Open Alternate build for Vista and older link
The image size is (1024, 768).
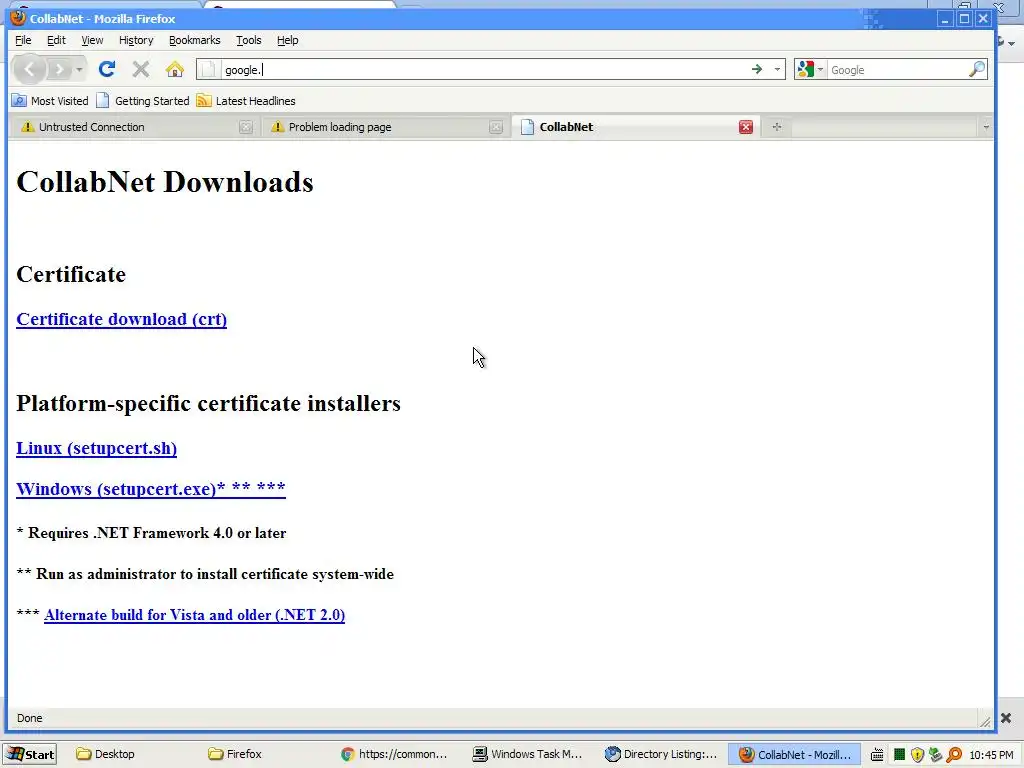tap(195, 615)
